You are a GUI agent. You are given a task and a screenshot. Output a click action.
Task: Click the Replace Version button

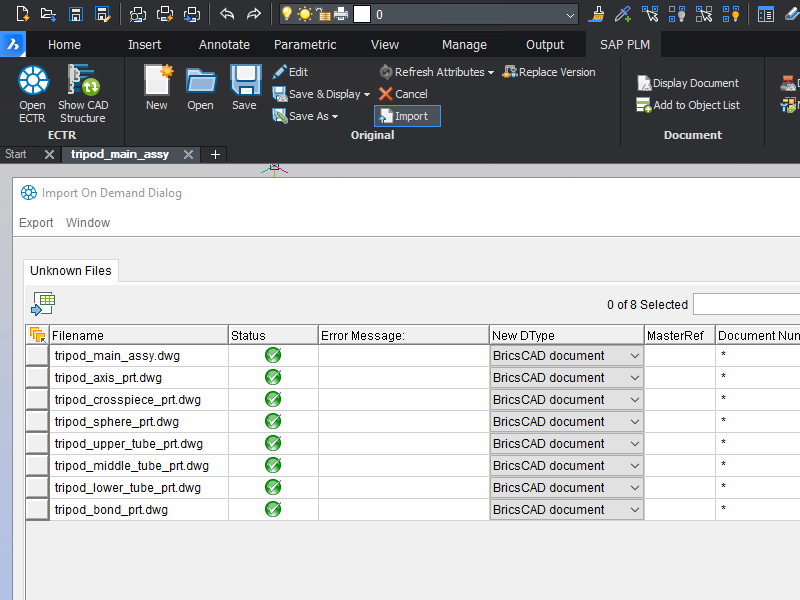549,72
